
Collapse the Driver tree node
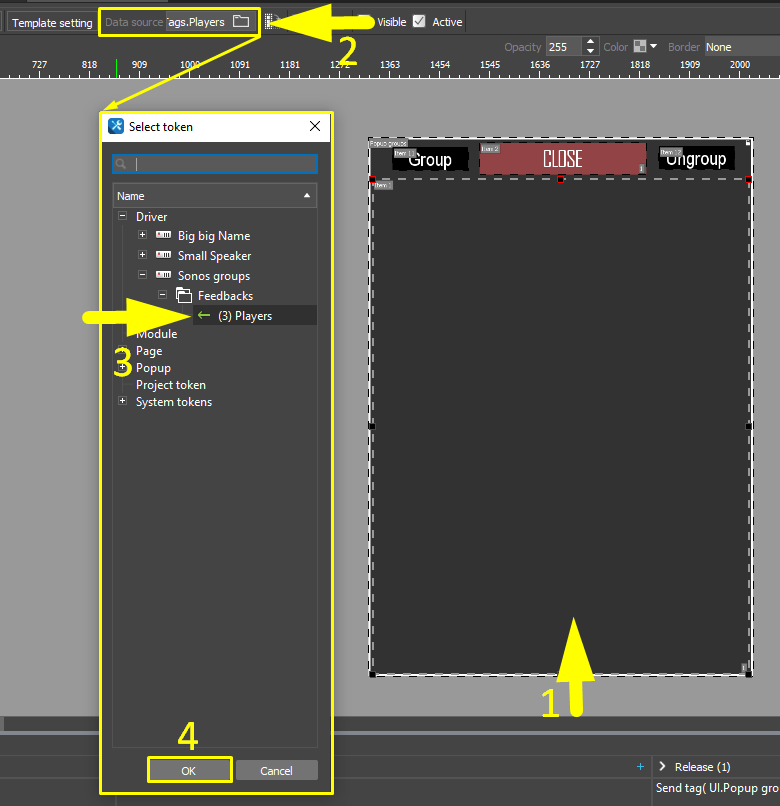tap(122, 217)
